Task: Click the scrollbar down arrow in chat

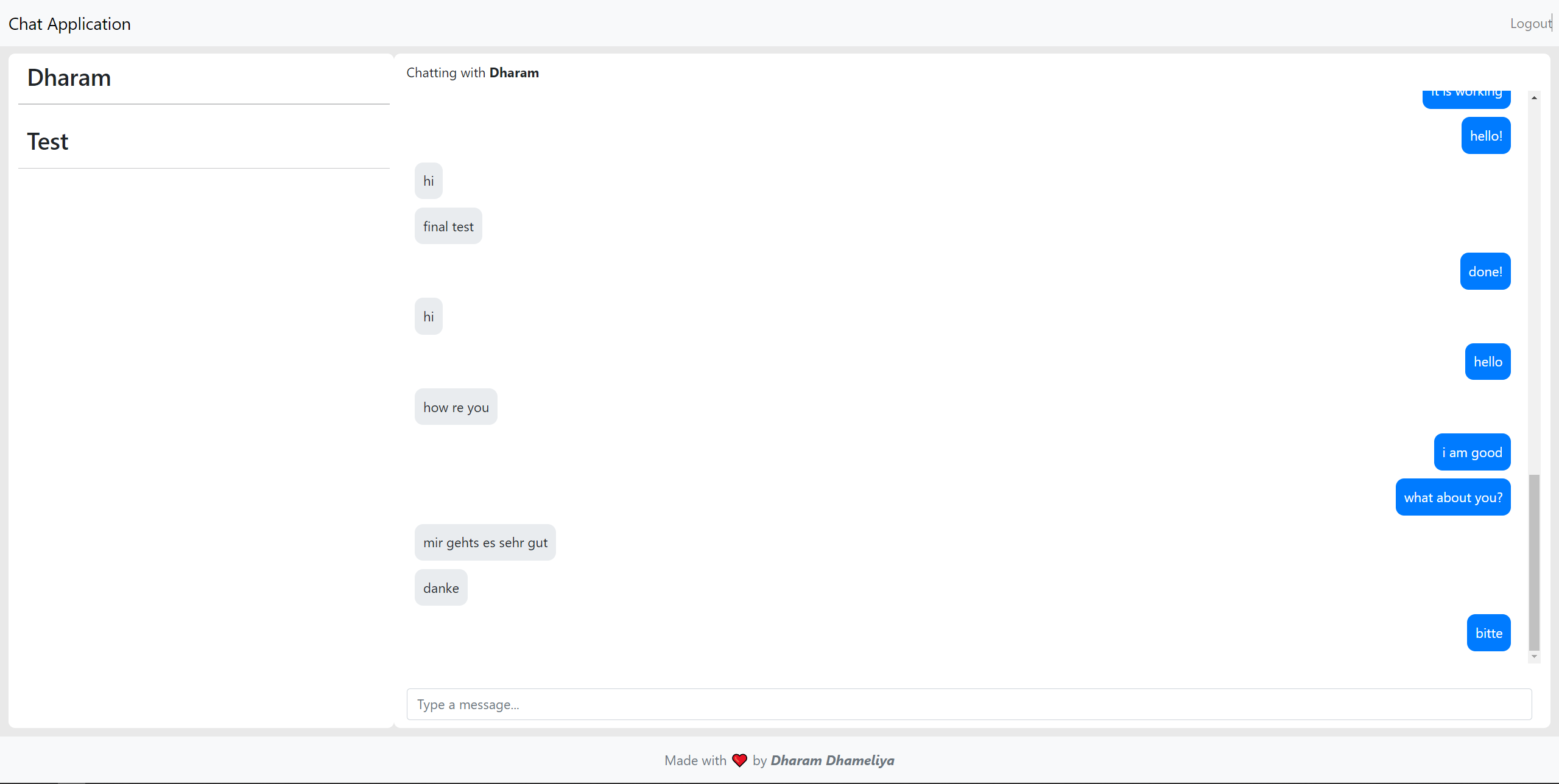Action: [1534, 657]
